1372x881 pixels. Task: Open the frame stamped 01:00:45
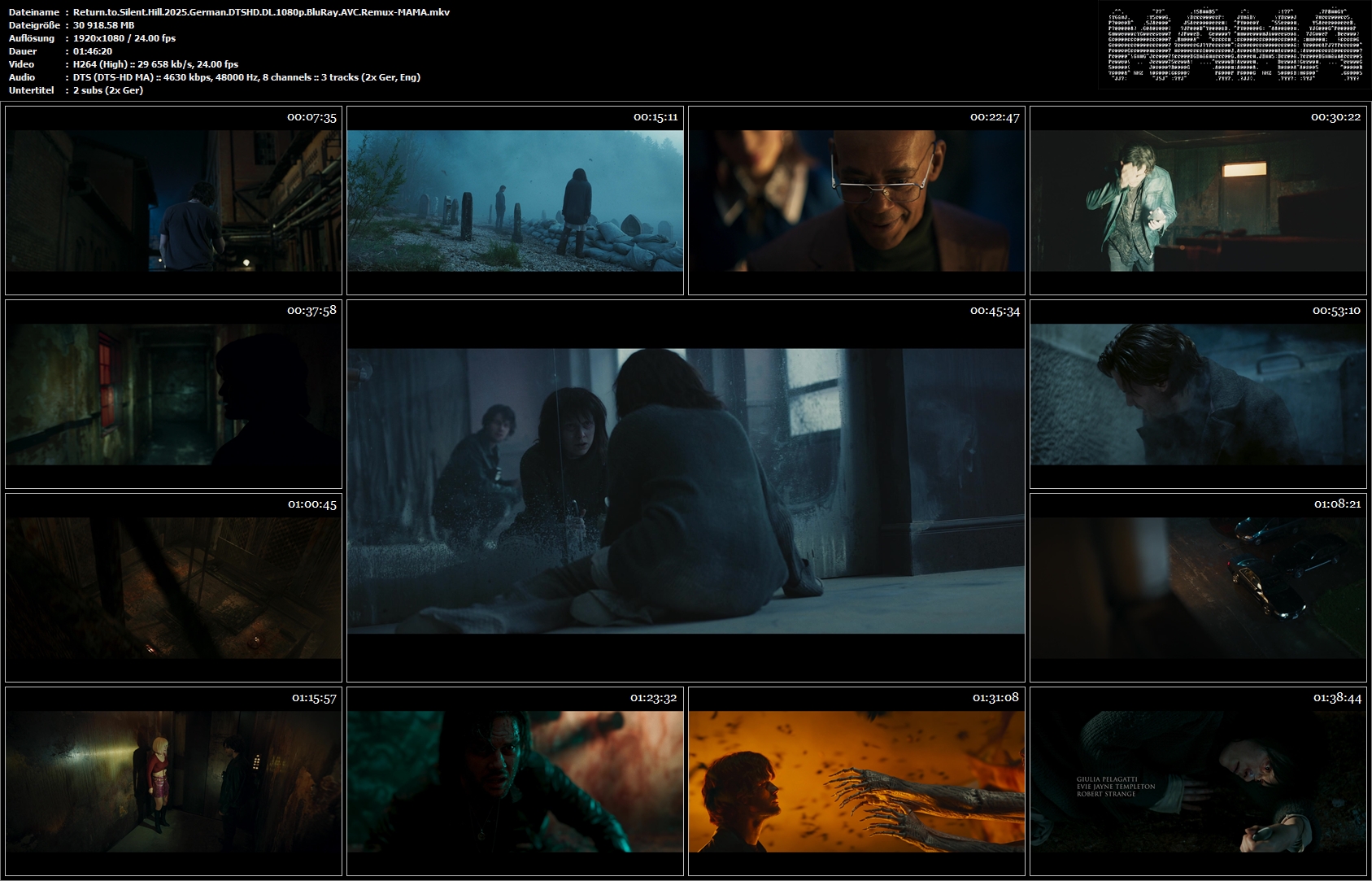pyautogui.click(x=173, y=587)
